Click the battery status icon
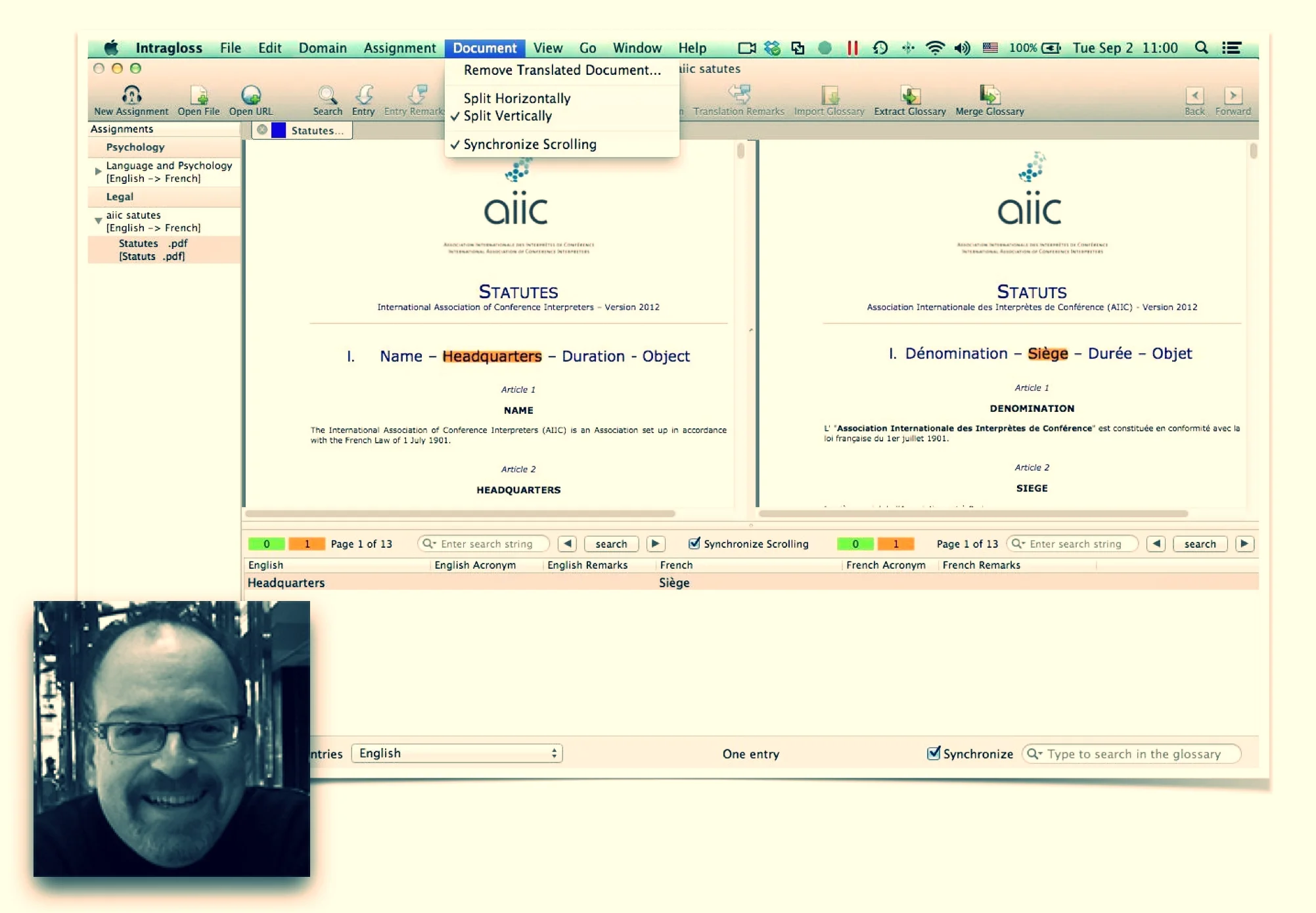The image size is (1316, 913). [1051, 48]
